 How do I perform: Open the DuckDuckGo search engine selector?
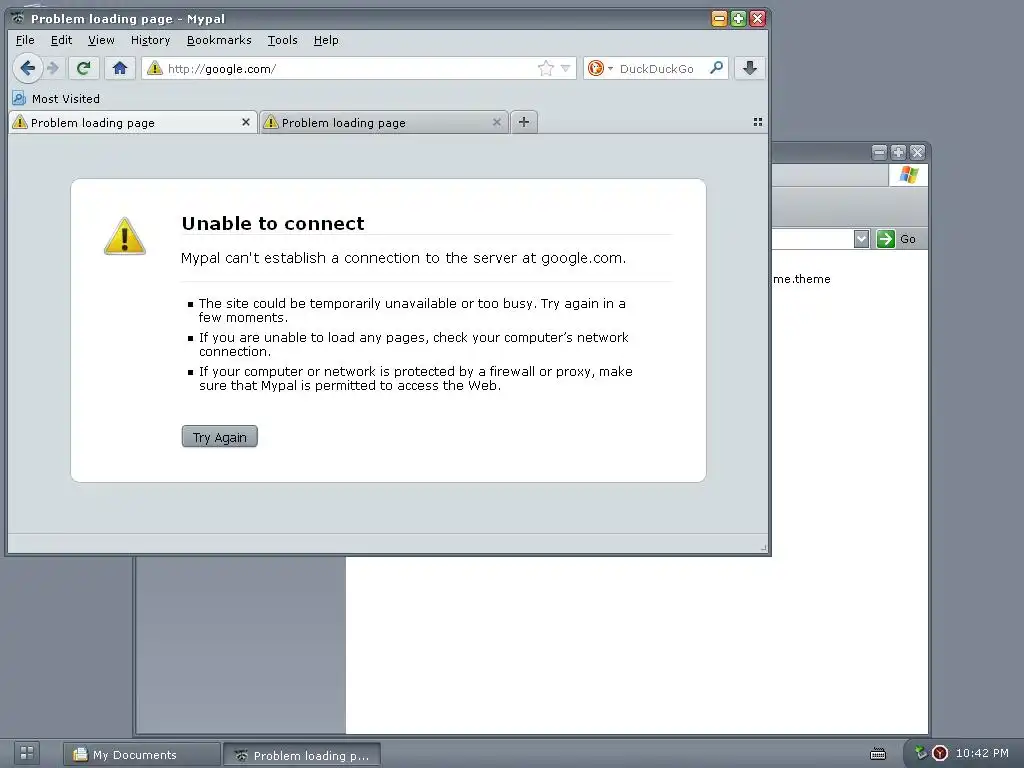tap(600, 68)
